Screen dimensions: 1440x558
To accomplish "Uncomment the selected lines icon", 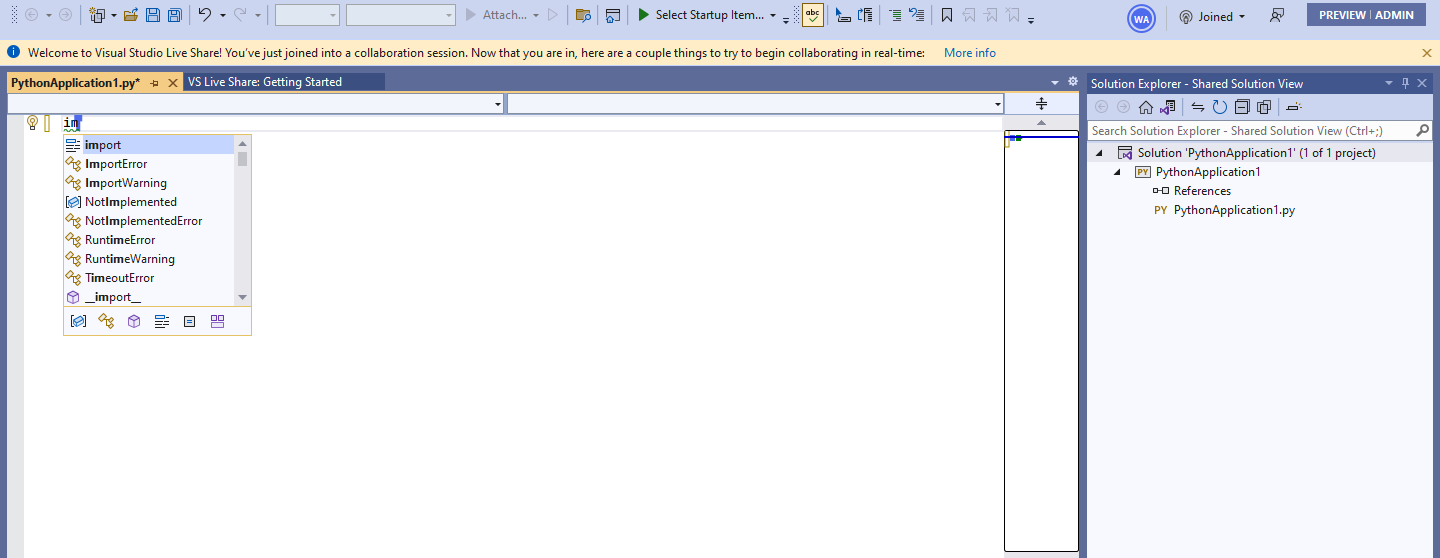I will tap(916, 15).
